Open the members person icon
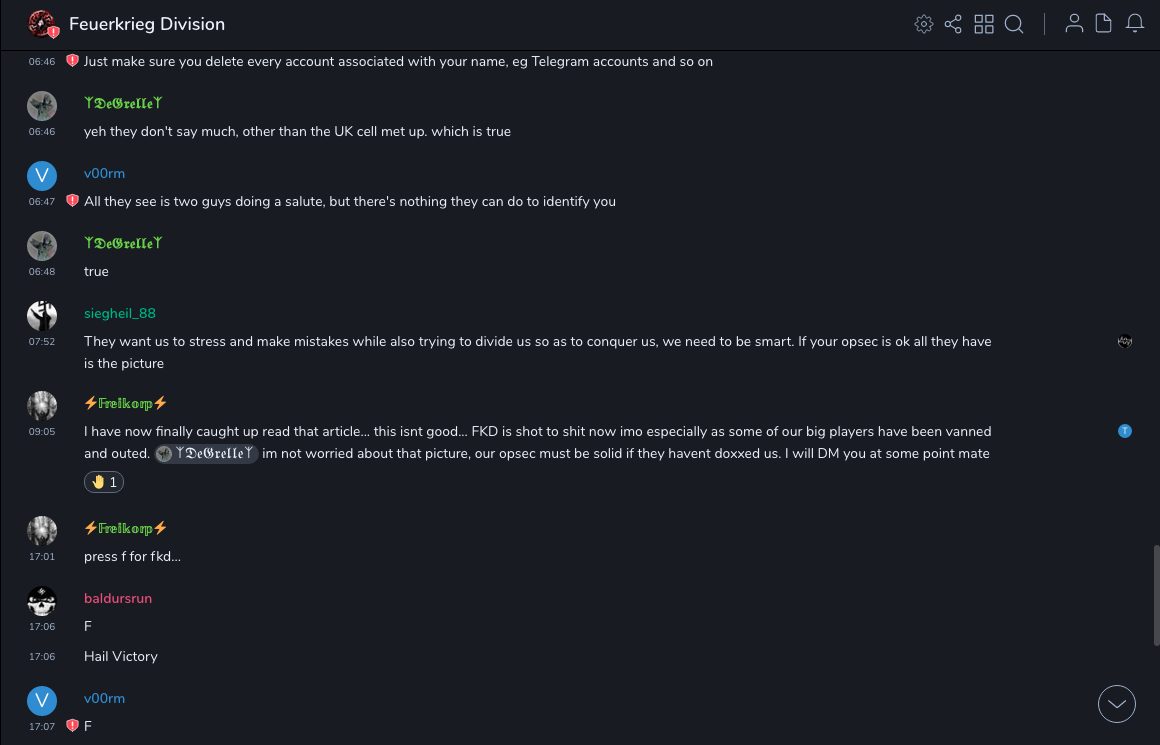 click(1074, 24)
